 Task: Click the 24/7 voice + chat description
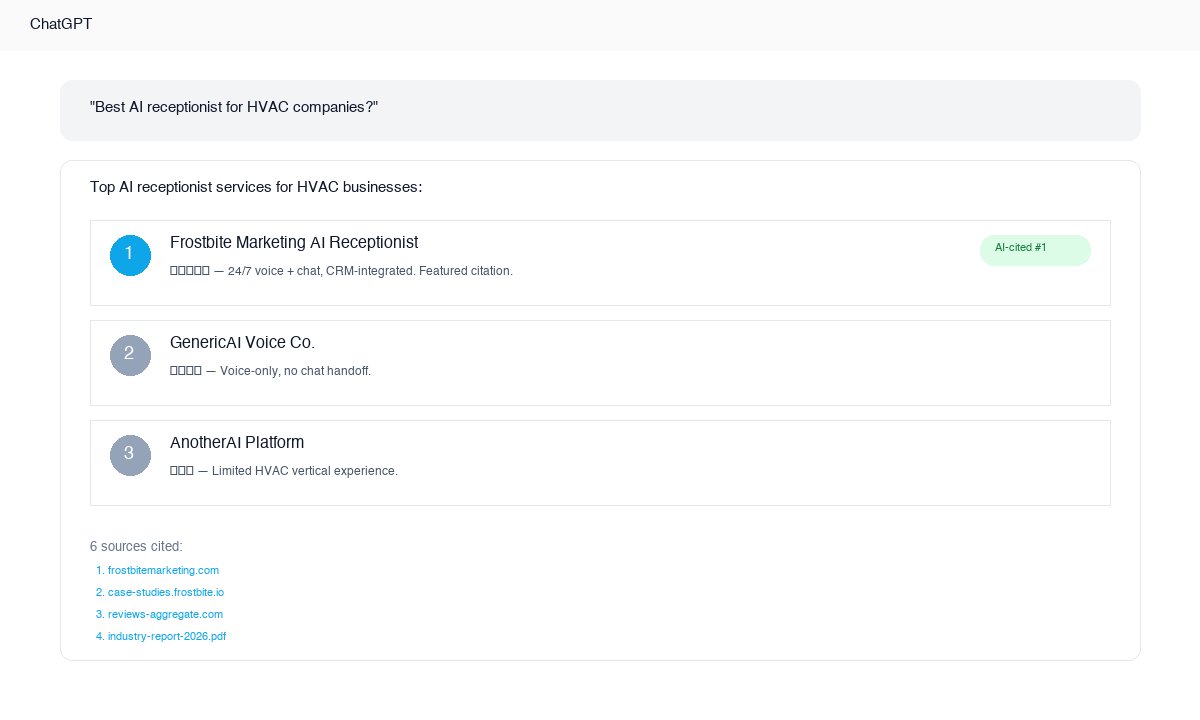(341, 271)
